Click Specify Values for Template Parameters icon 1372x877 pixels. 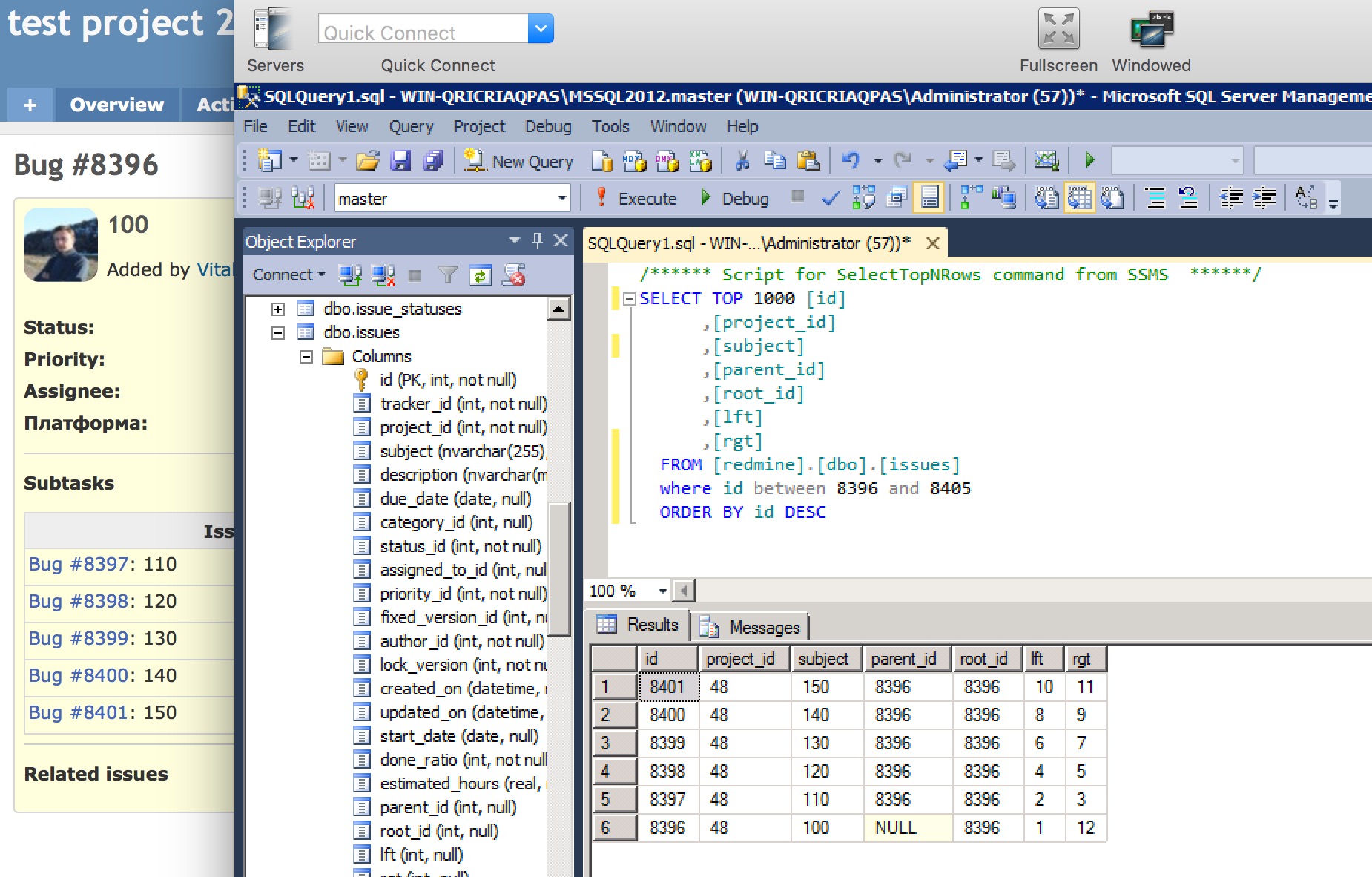tap(1306, 198)
